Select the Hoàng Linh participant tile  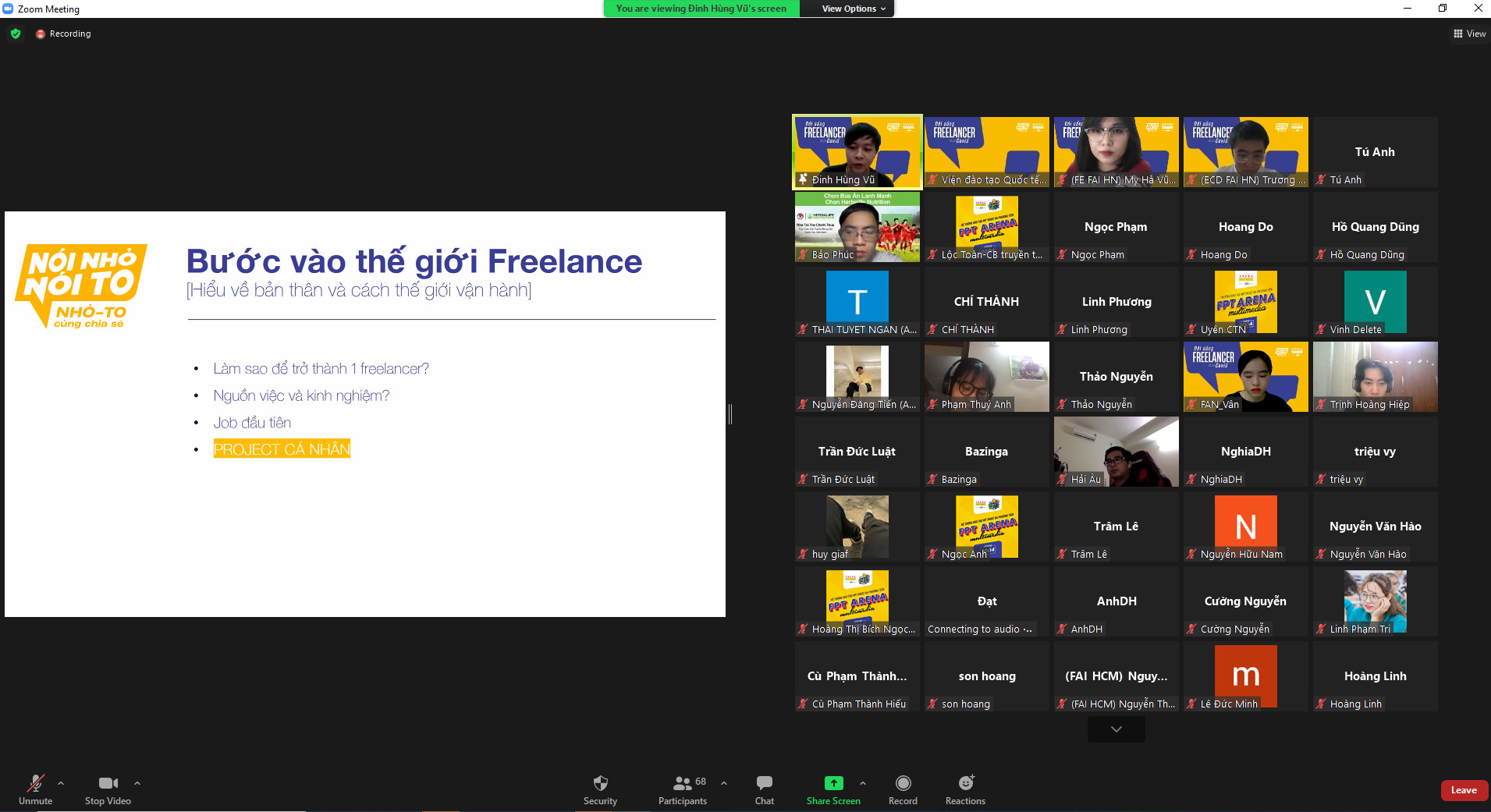pos(1376,676)
